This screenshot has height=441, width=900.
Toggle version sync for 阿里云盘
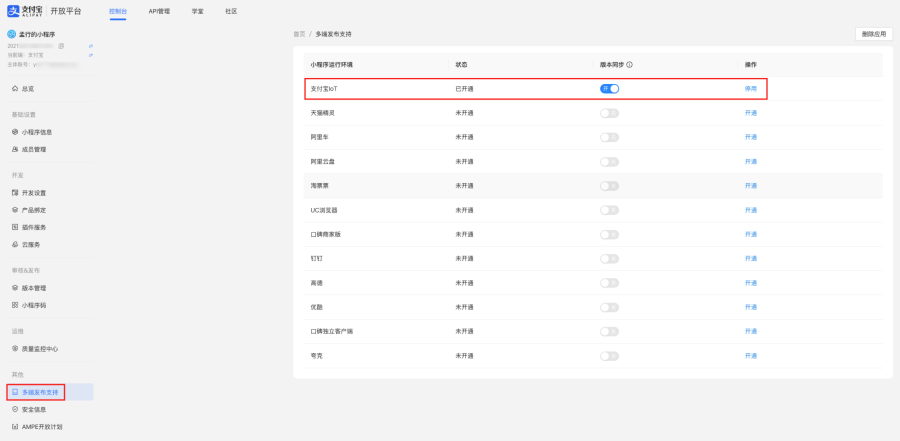[610, 162]
